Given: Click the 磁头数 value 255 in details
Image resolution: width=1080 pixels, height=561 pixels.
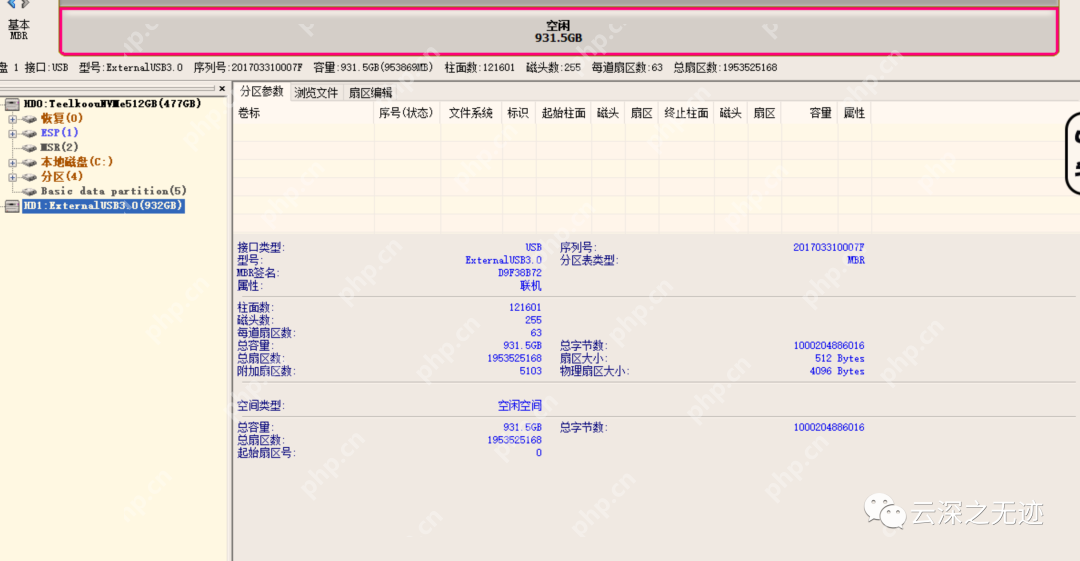Looking at the screenshot, I should tap(533, 320).
